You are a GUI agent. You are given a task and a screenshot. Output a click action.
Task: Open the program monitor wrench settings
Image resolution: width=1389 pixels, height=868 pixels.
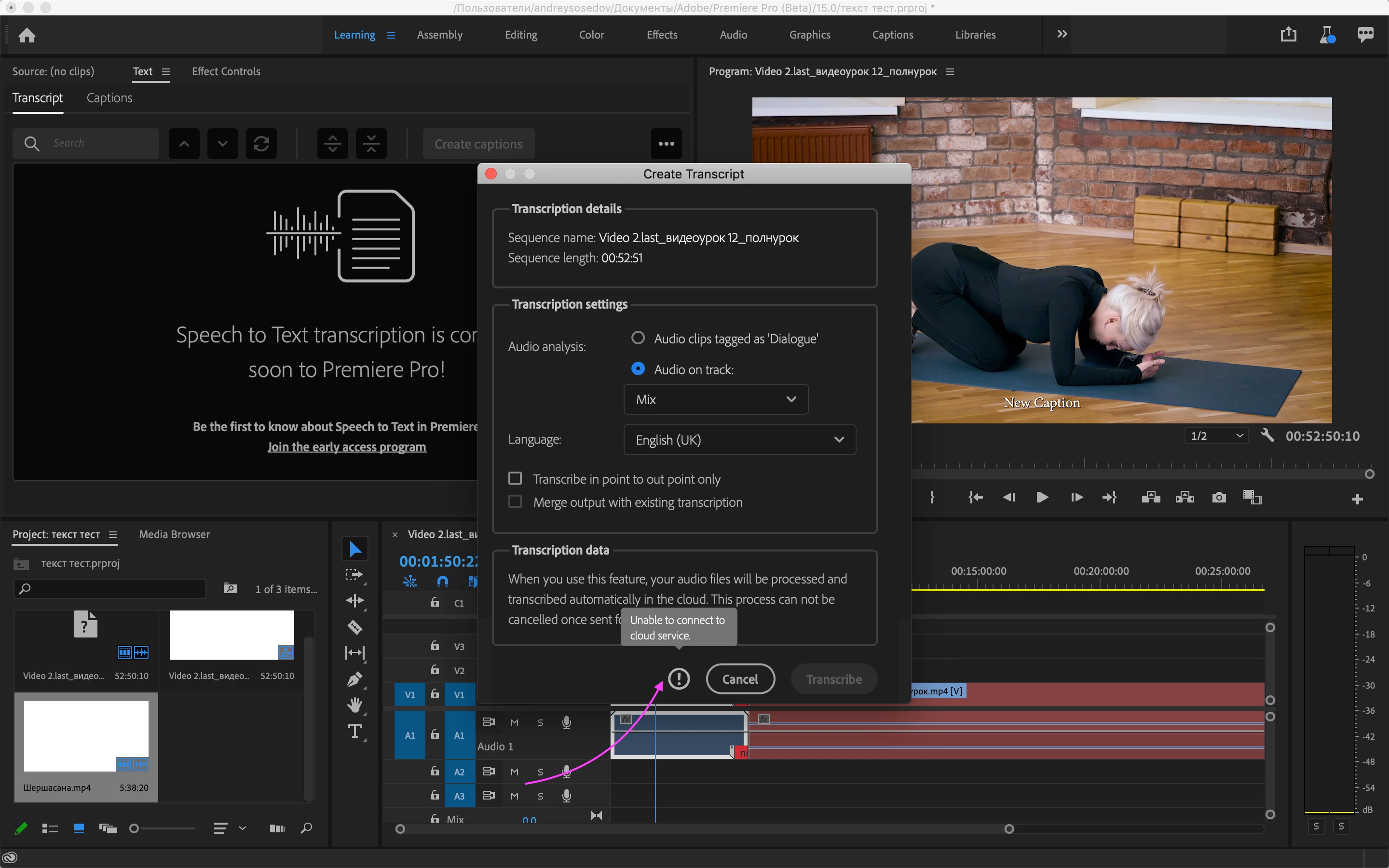1267,435
